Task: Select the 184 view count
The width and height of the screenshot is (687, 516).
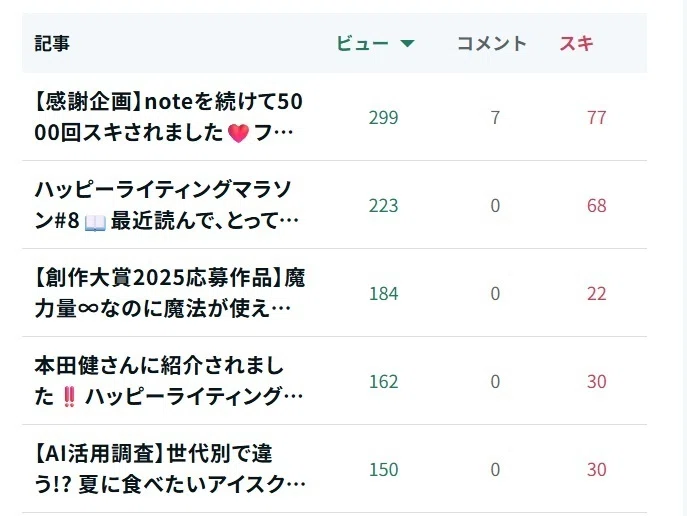Action: (383, 293)
